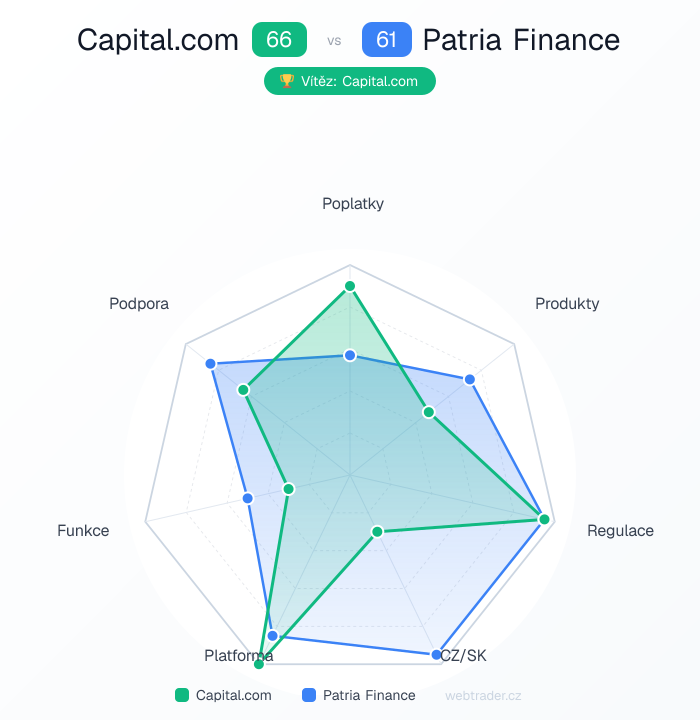Click Patria Finance blue legend square

(x=309, y=695)
